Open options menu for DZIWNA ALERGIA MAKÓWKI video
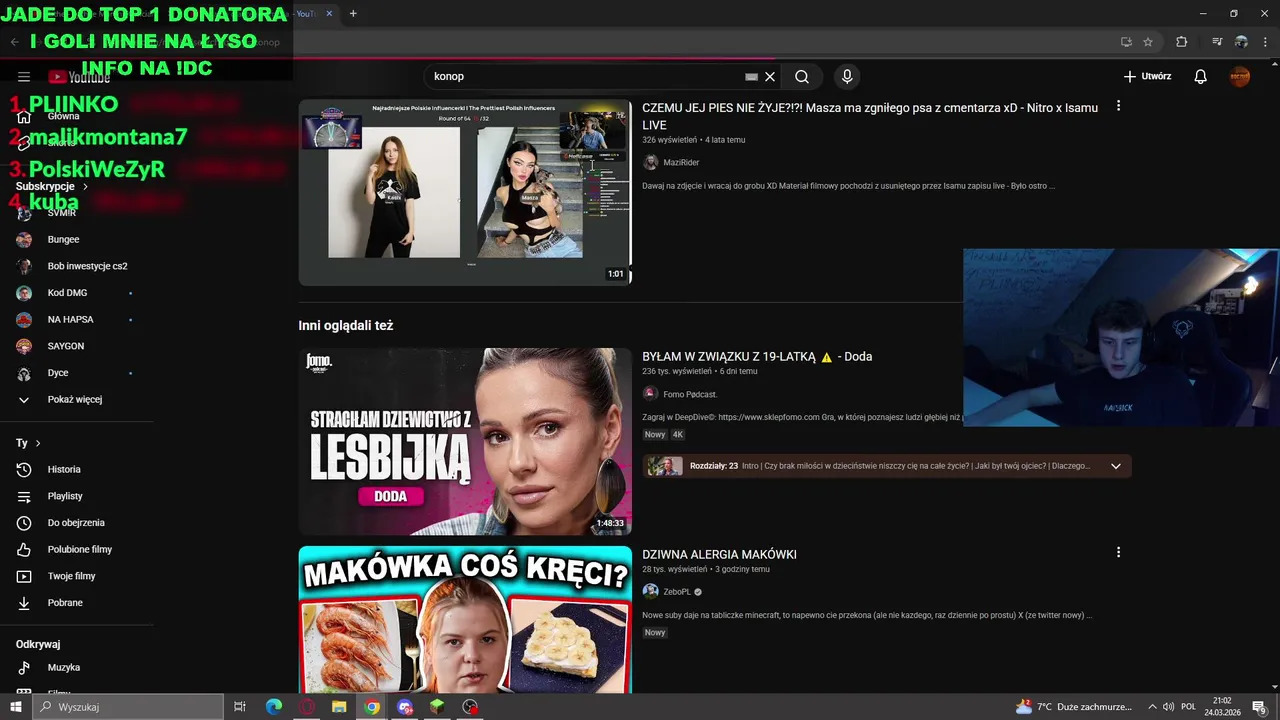Image resolution: width=1280 pixels, height=720 pixels. [x=1118, y=552]
